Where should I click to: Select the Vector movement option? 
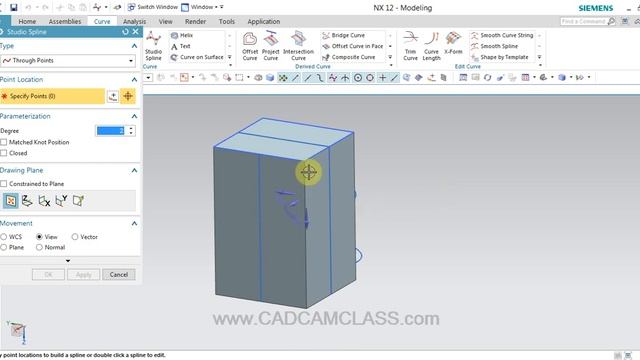tap(75, 237)
